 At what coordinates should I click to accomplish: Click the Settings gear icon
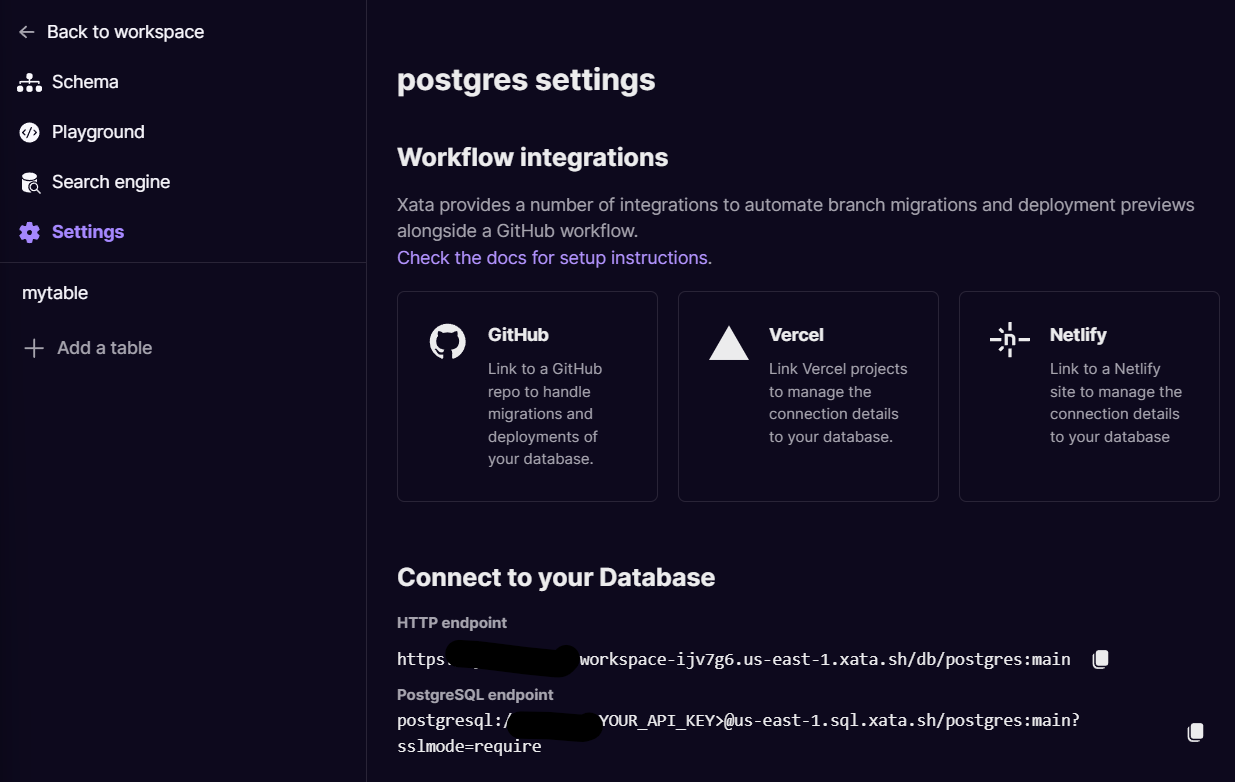pos(30,232)
